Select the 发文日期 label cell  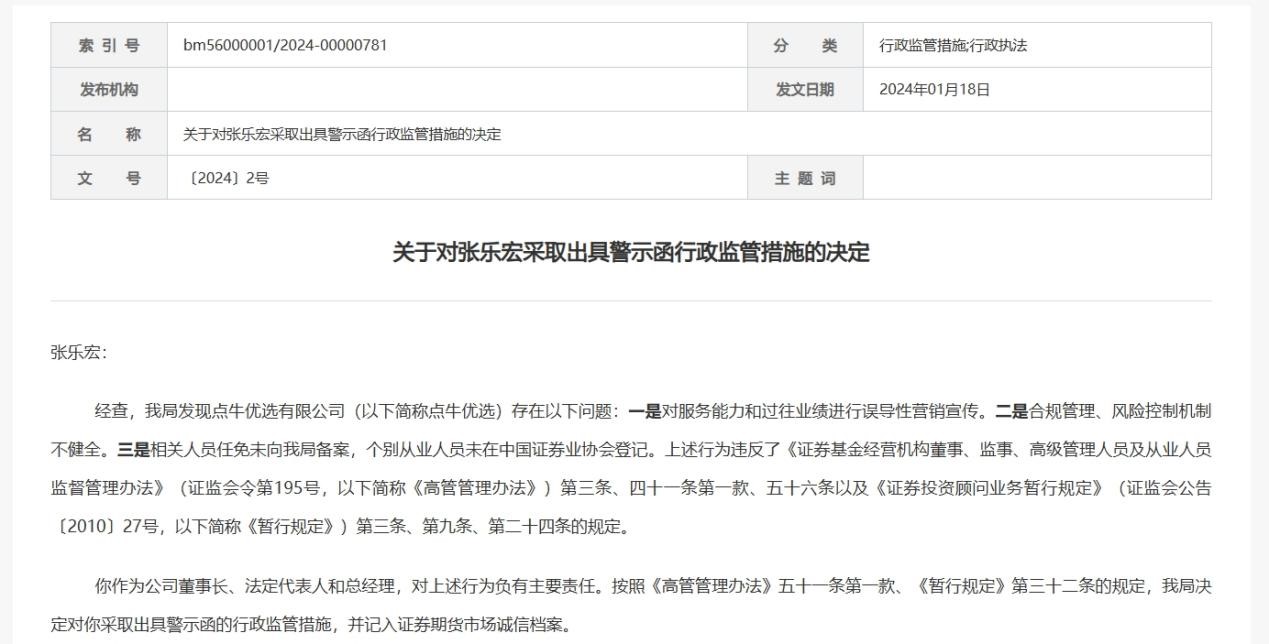coord(805,90)
